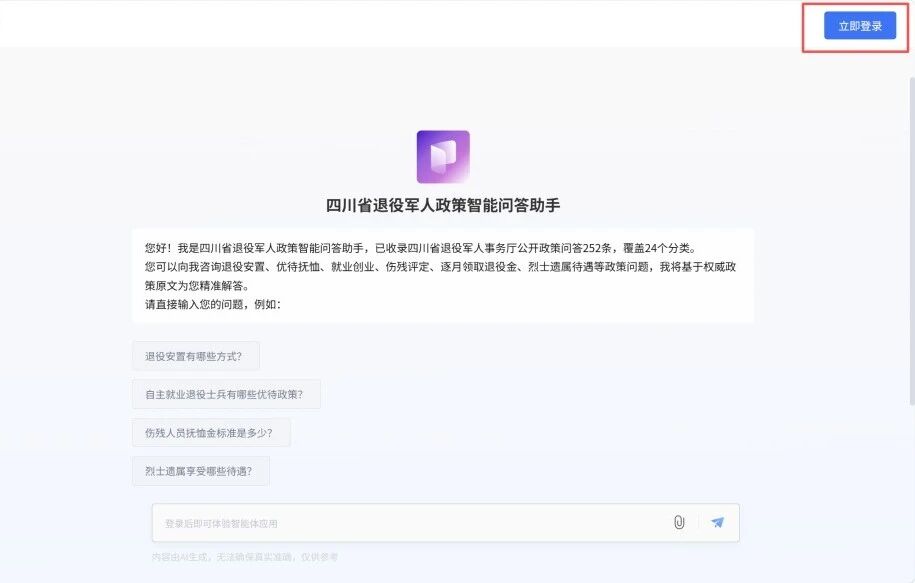Click the paperclip attachment icon
The height and width of the screenshot is (583, 915).
[679, 522]
